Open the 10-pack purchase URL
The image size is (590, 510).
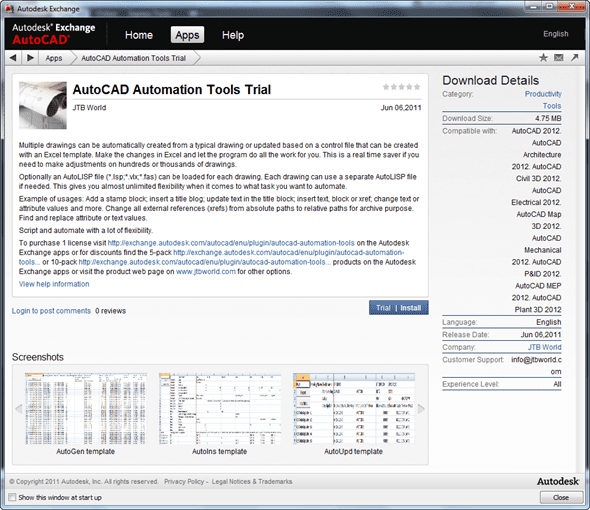point(205,262)
